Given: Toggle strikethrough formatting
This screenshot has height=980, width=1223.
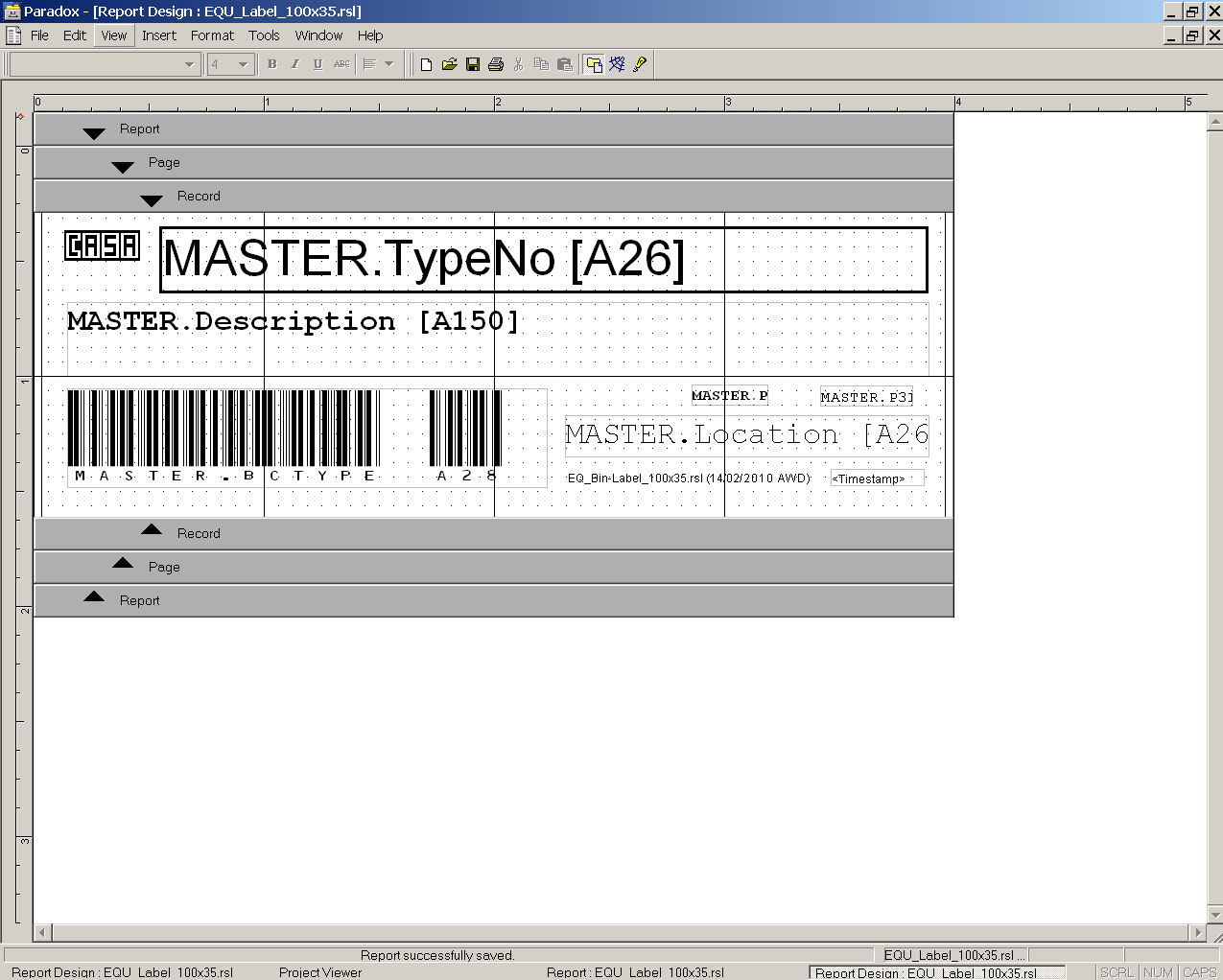Looking at the screenshot, I should click(341, 64).
